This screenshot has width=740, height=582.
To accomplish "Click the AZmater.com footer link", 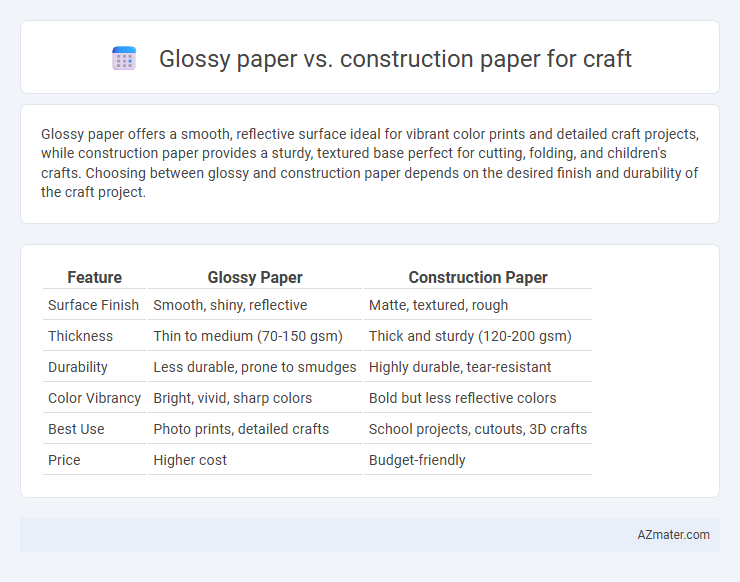I will 673,534.
